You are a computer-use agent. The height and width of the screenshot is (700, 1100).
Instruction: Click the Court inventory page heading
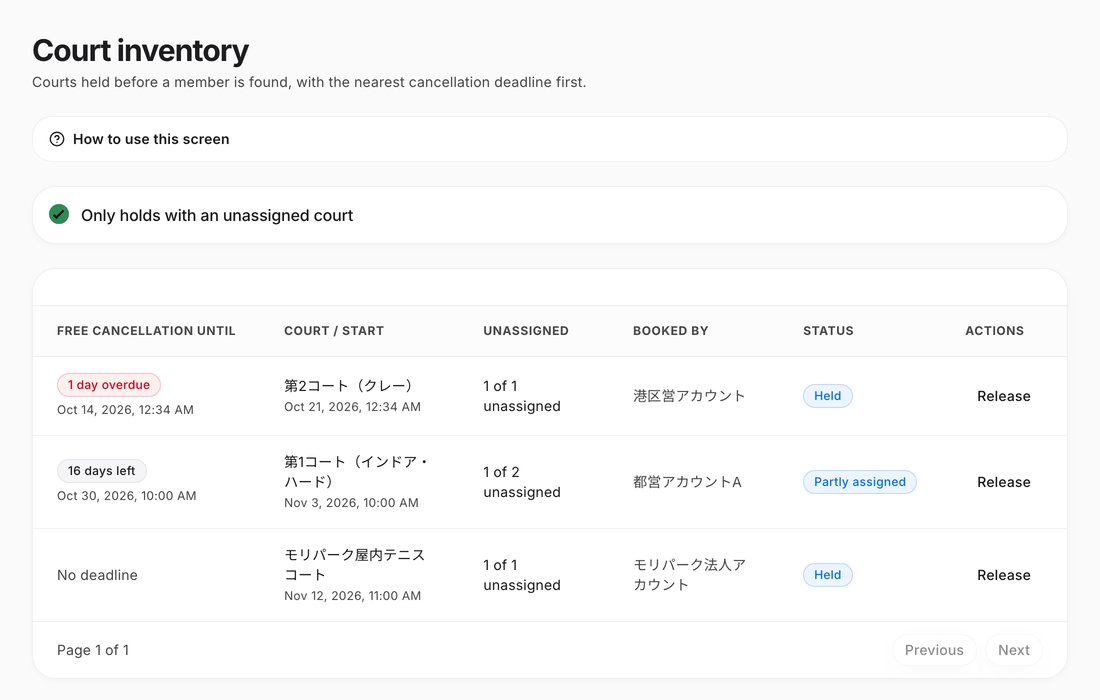tap(140, 51)
